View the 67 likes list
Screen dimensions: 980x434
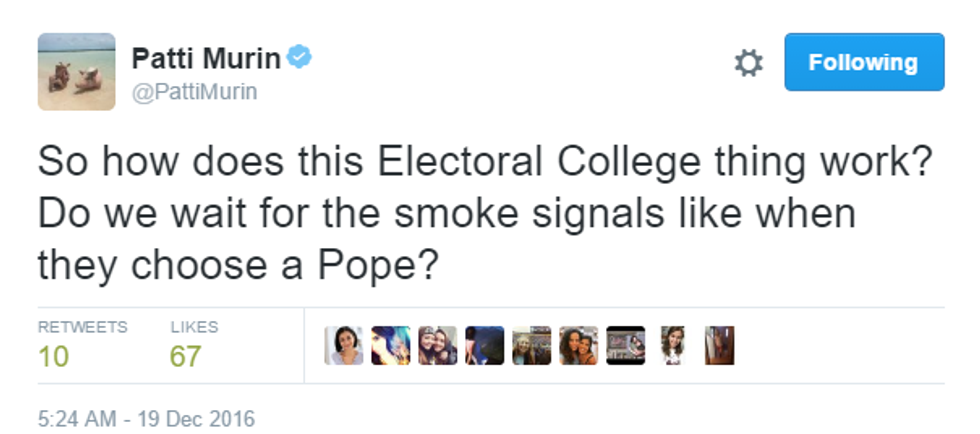[x=185, y=356]
